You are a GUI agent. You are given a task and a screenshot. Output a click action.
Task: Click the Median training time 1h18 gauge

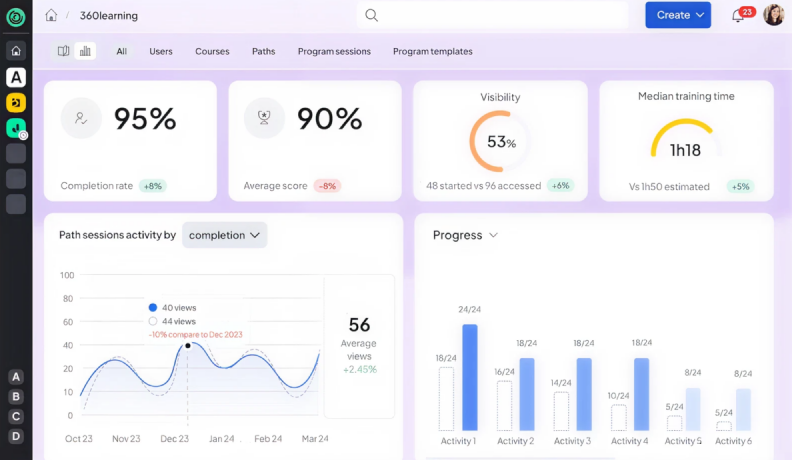pos(685,140)
